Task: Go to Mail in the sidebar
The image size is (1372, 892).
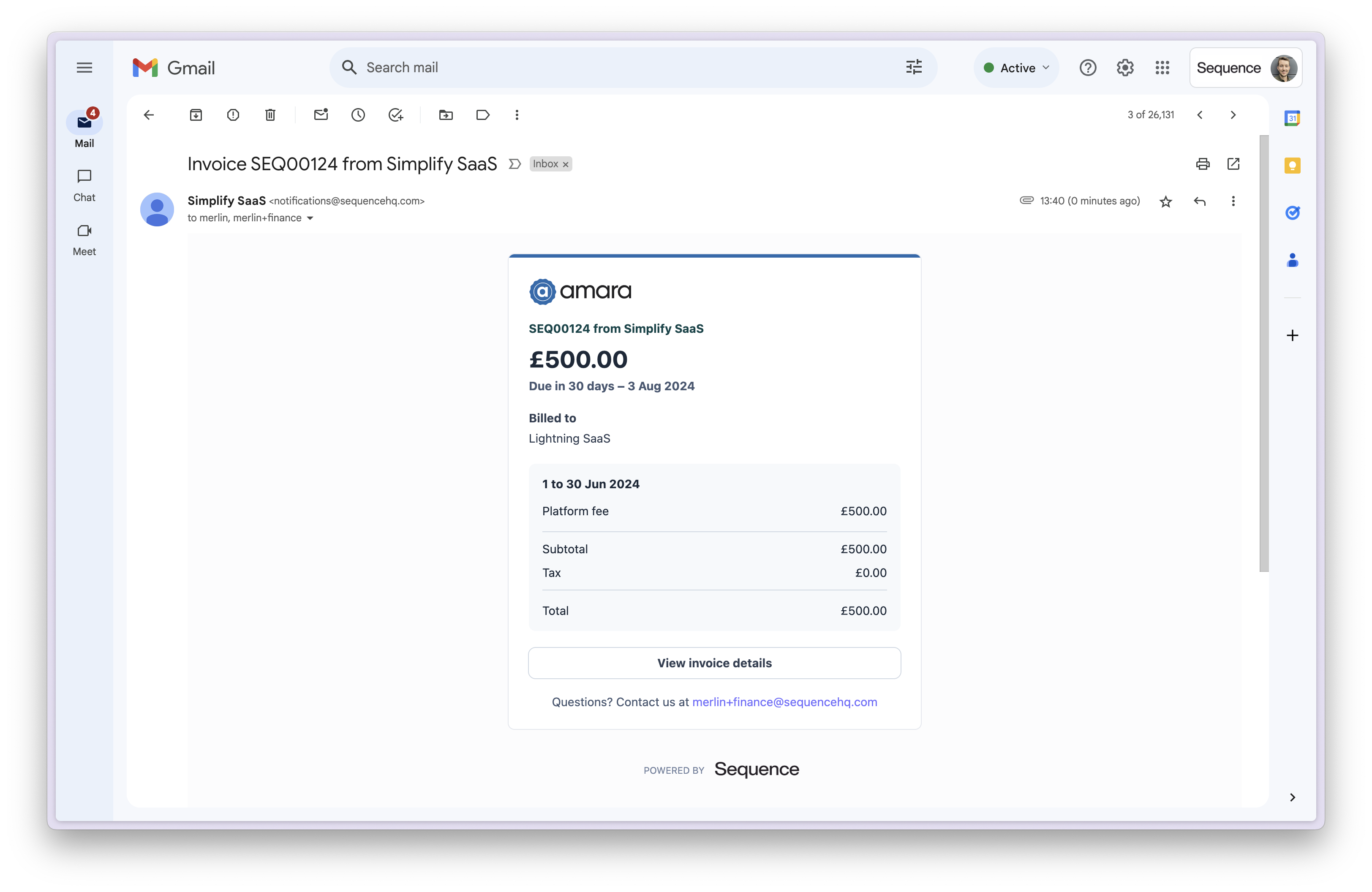Action: pyautogui.click(x=84, y=129)
